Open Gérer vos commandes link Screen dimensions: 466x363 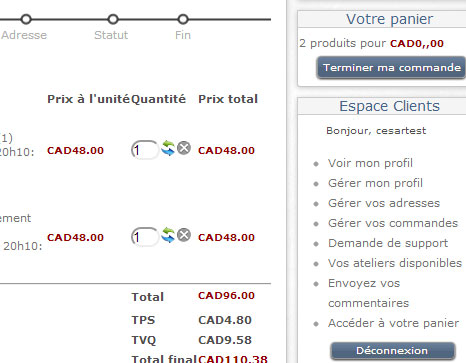(x=393, y=223)
